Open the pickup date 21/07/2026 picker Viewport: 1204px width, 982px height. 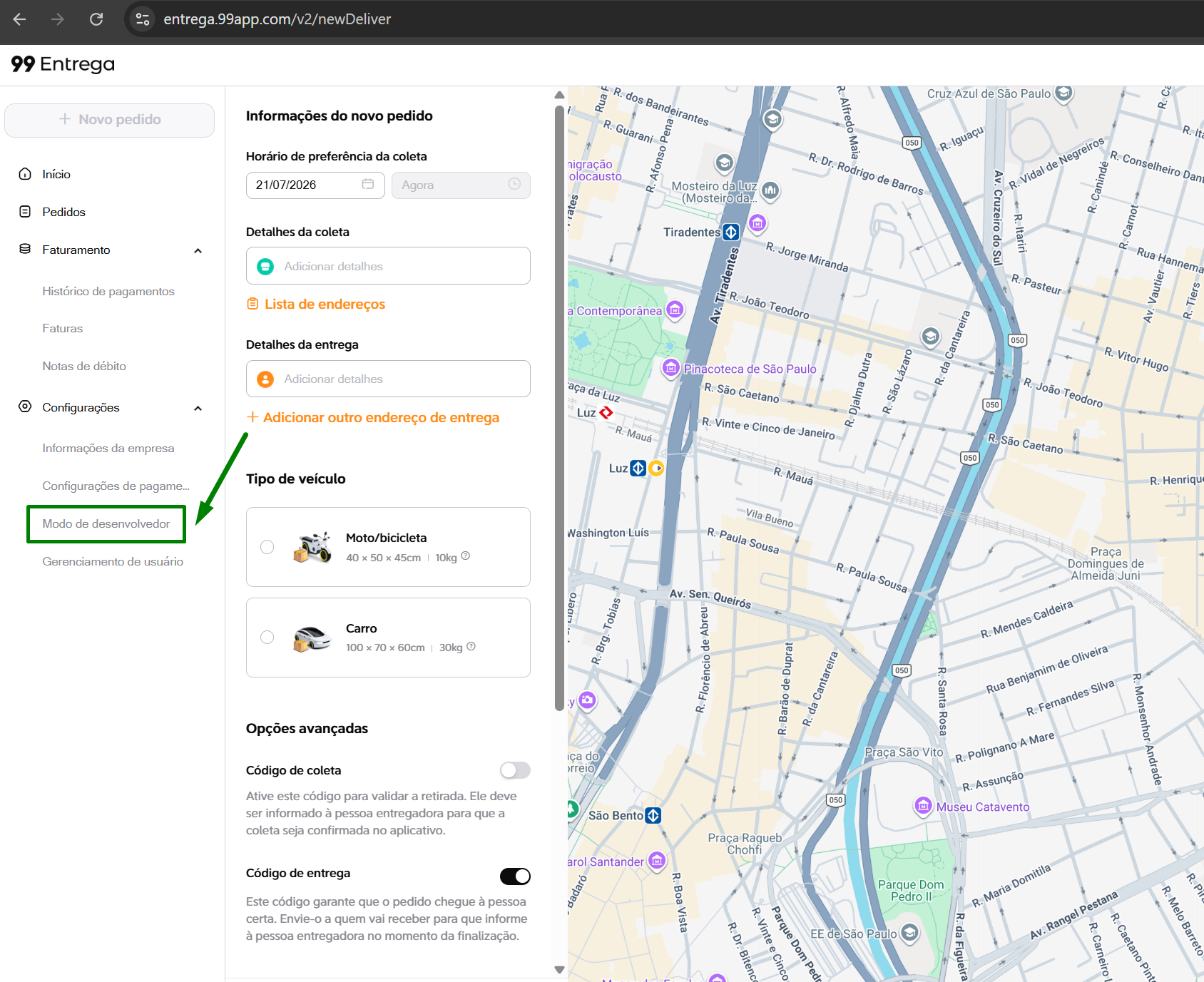pyautogui.click(x=315, y=185)
